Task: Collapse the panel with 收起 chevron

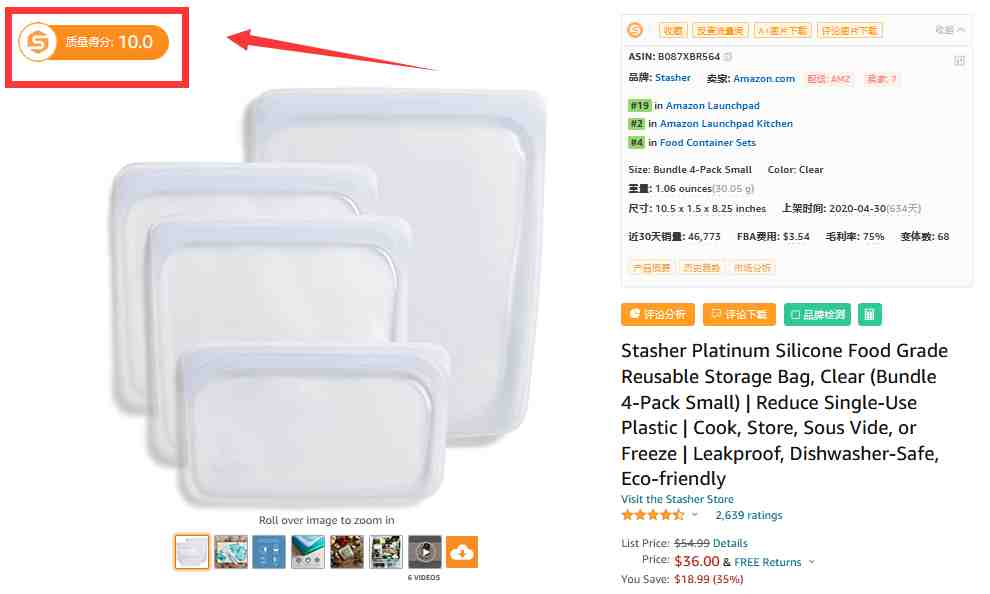Action: point(950,30)
